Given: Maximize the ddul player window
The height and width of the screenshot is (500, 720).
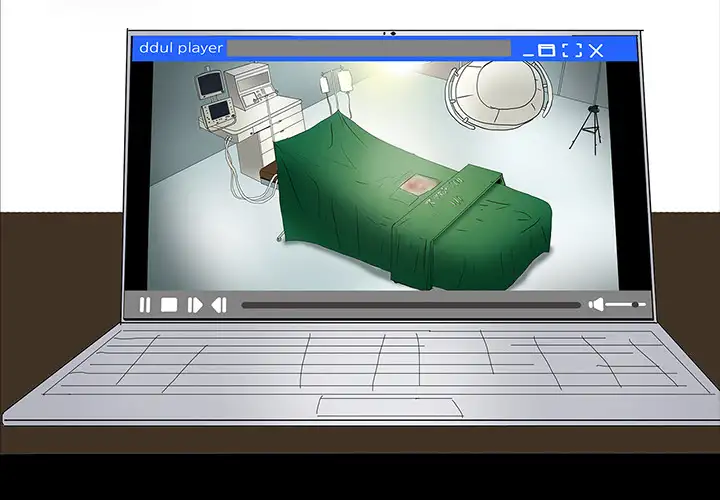Looking at the screenshot, I should (x=547, y=49).
